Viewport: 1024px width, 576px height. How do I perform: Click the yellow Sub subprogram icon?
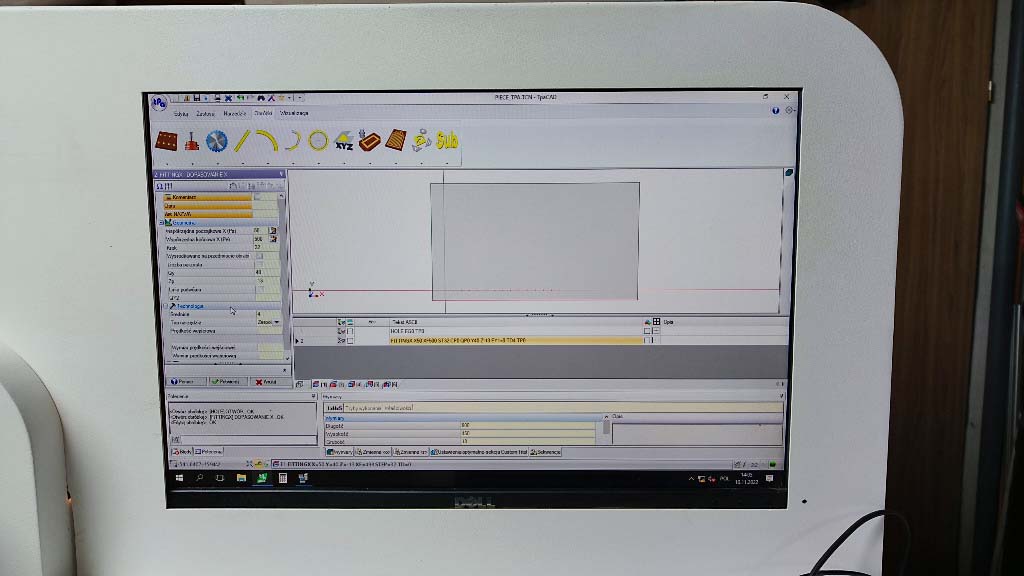pos(447,141)
